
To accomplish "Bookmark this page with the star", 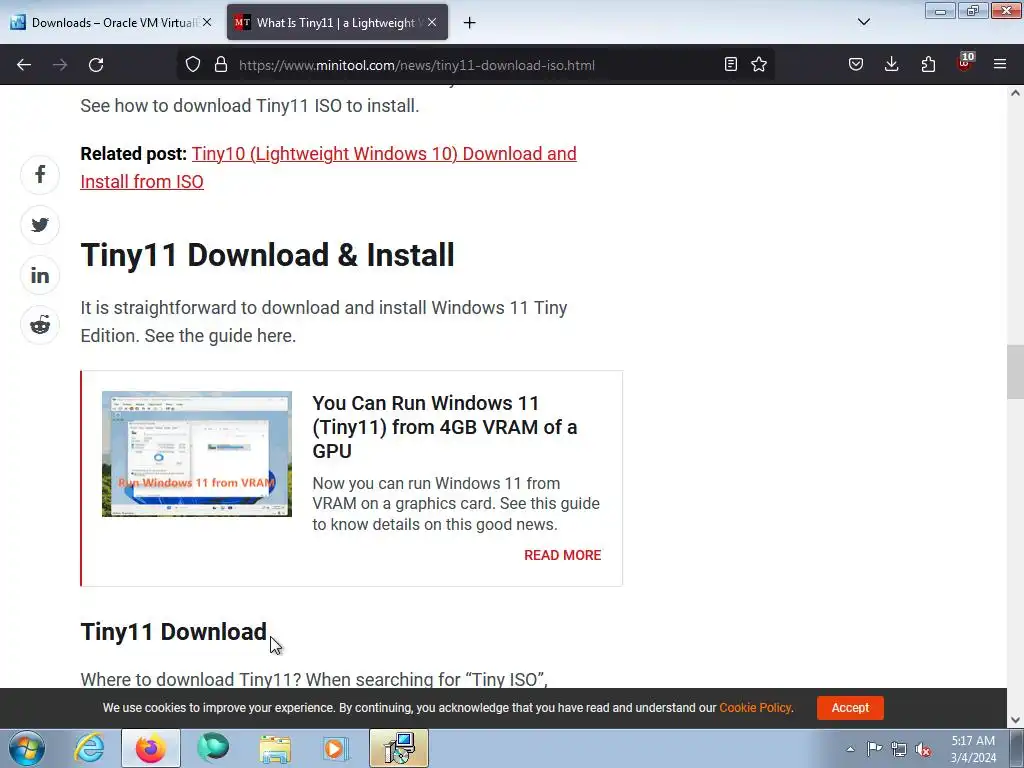I will pyautogui.click(x=759, y=64).
